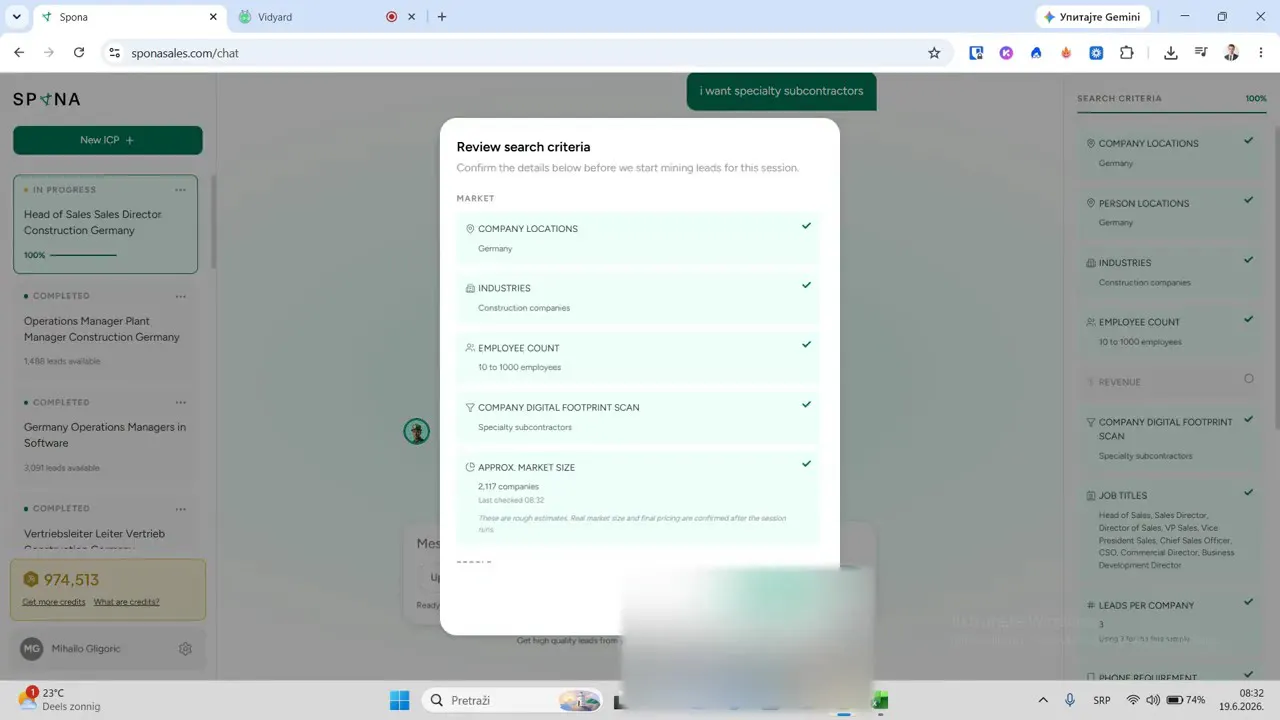
Task: Click the Get more credits link
Action: [x=54, y=602]
